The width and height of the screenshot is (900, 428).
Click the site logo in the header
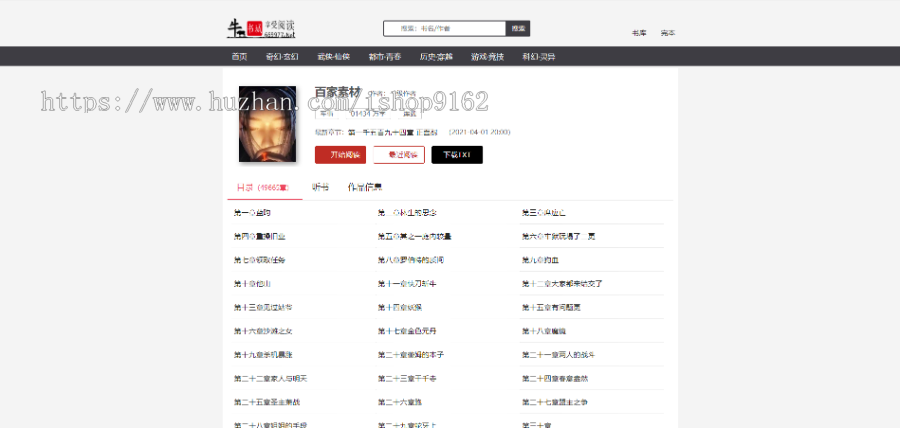pyautogui.click(x=263, y=27)
